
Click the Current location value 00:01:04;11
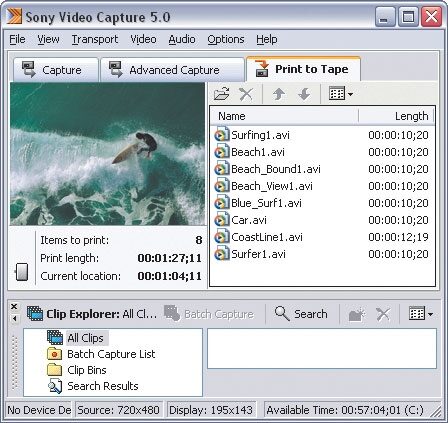[x=169, y=276]
